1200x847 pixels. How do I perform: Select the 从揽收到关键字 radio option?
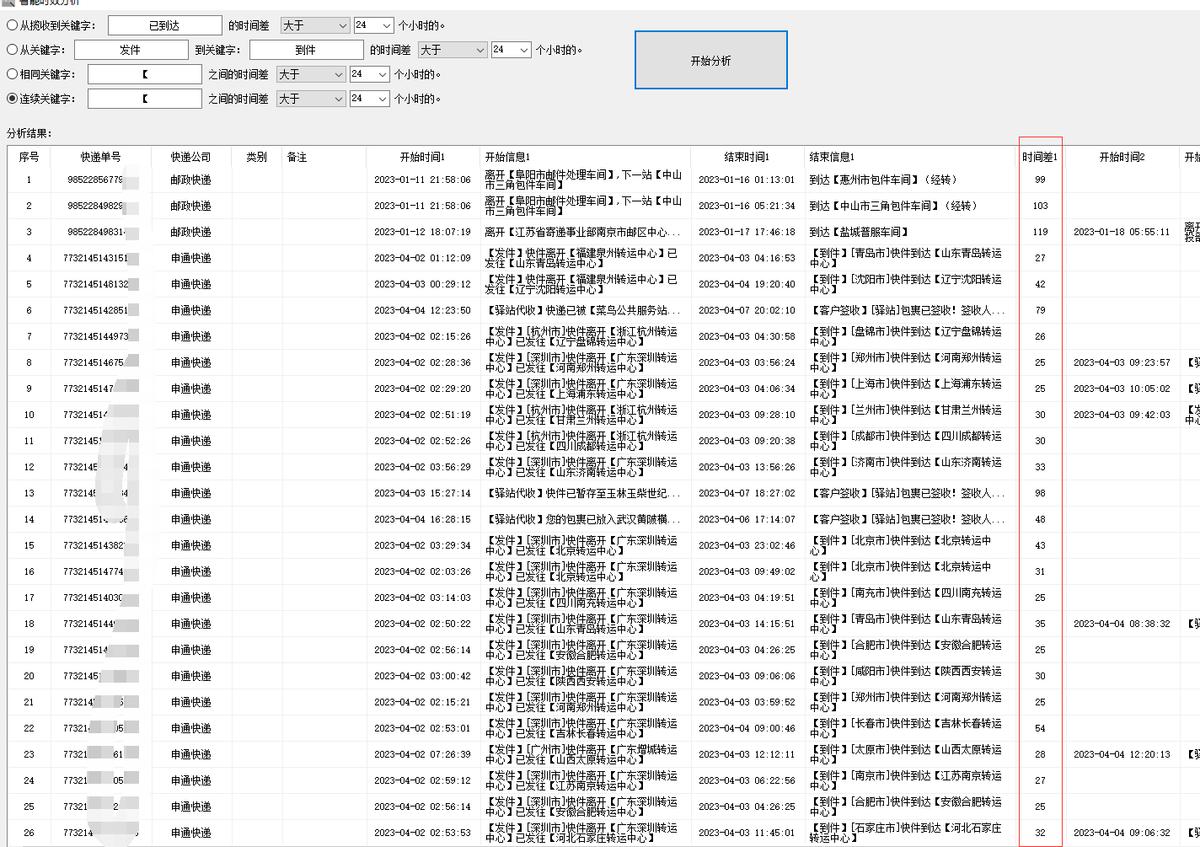pyautogui.click(x=12, y=25)
